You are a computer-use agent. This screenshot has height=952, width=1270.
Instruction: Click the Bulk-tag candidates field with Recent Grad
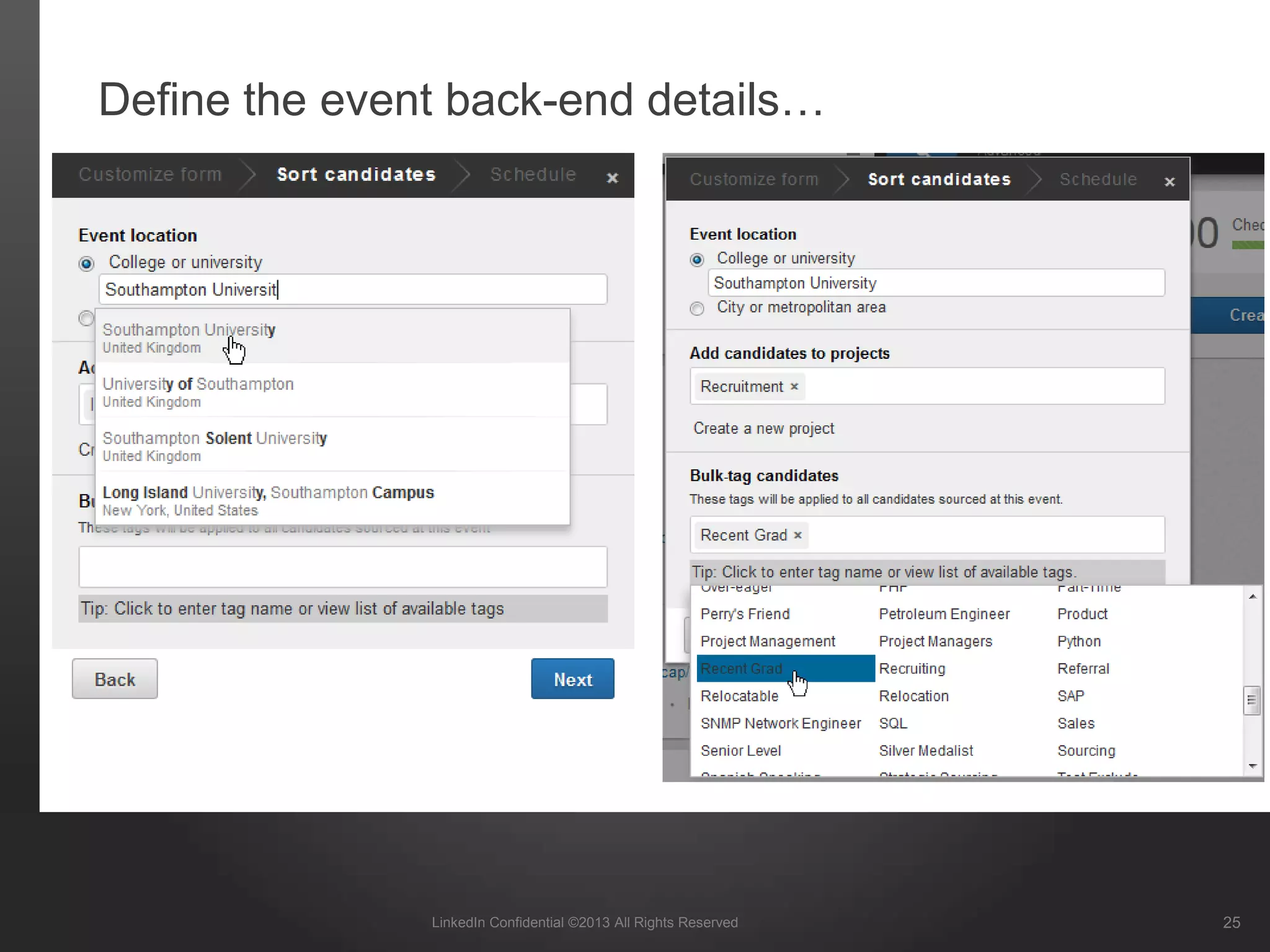[x=928, y=535]
